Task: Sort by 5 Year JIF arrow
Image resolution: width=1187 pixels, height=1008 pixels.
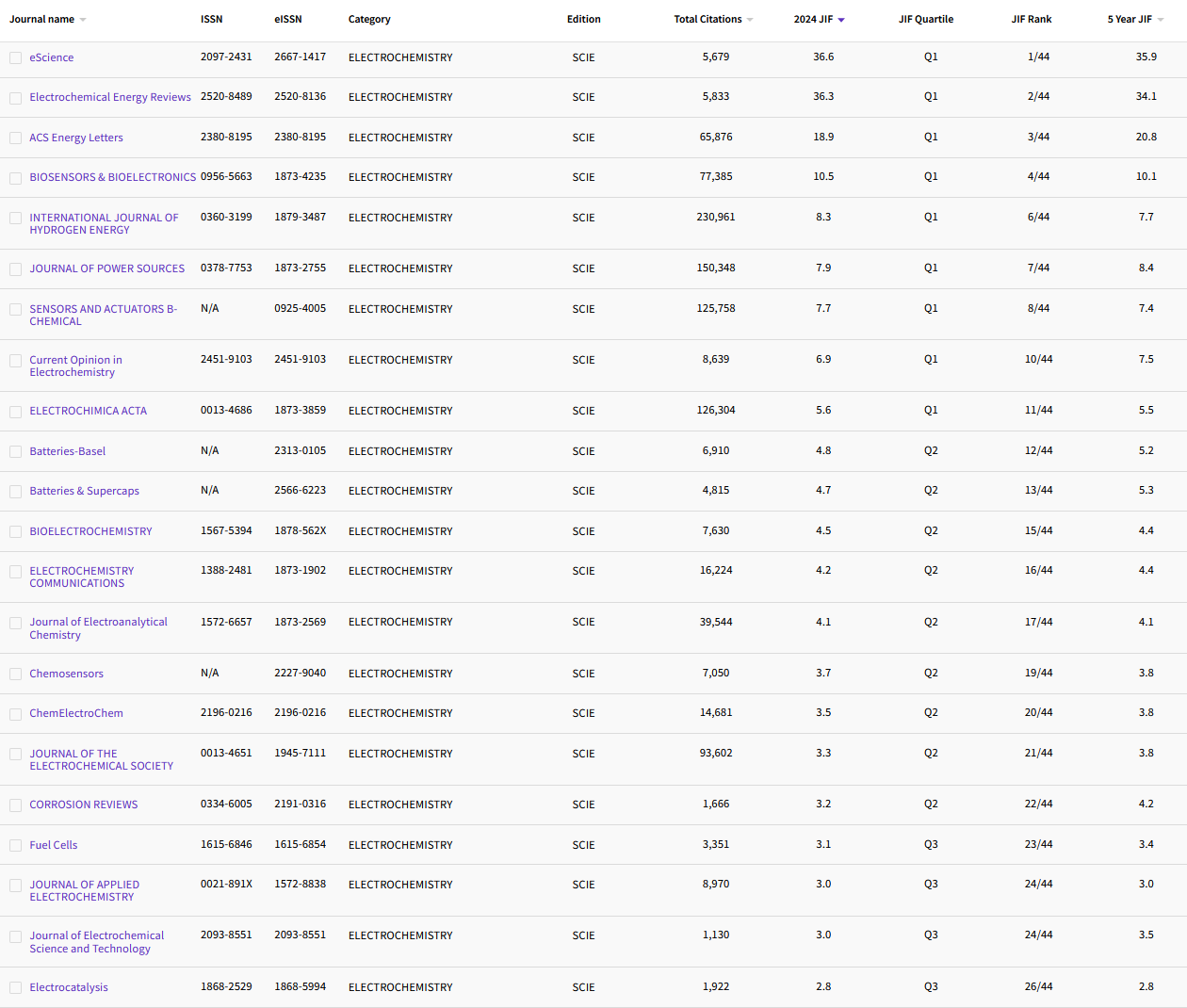Action: (1161, 20)
